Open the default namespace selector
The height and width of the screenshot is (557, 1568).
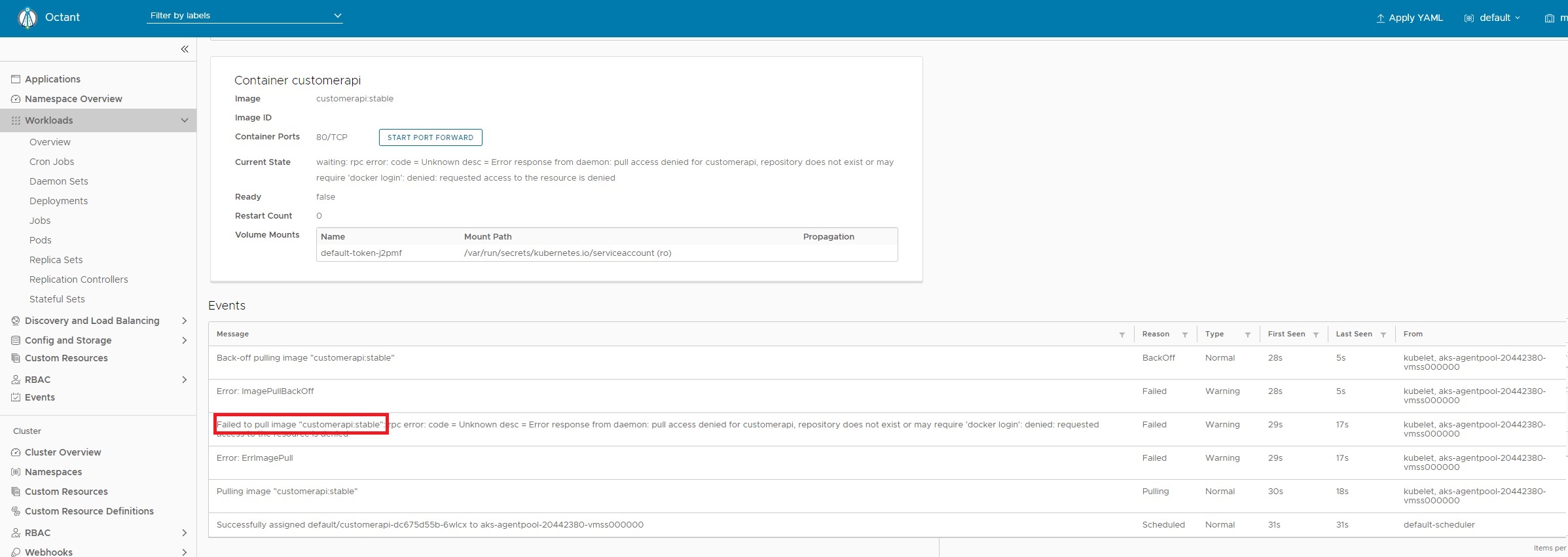point(1493,18)
